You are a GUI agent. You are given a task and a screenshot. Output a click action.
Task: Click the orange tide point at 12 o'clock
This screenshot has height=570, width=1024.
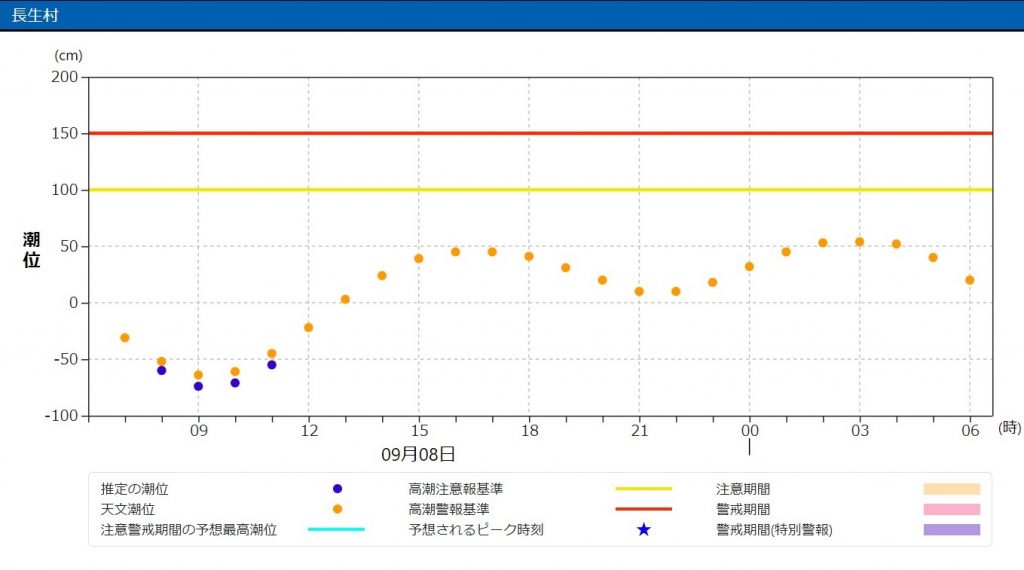click(308, 327)
